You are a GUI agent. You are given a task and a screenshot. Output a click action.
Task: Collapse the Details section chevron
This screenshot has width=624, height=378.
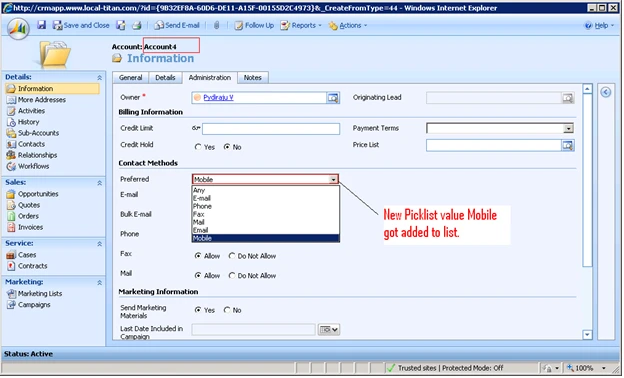(99, 78)
